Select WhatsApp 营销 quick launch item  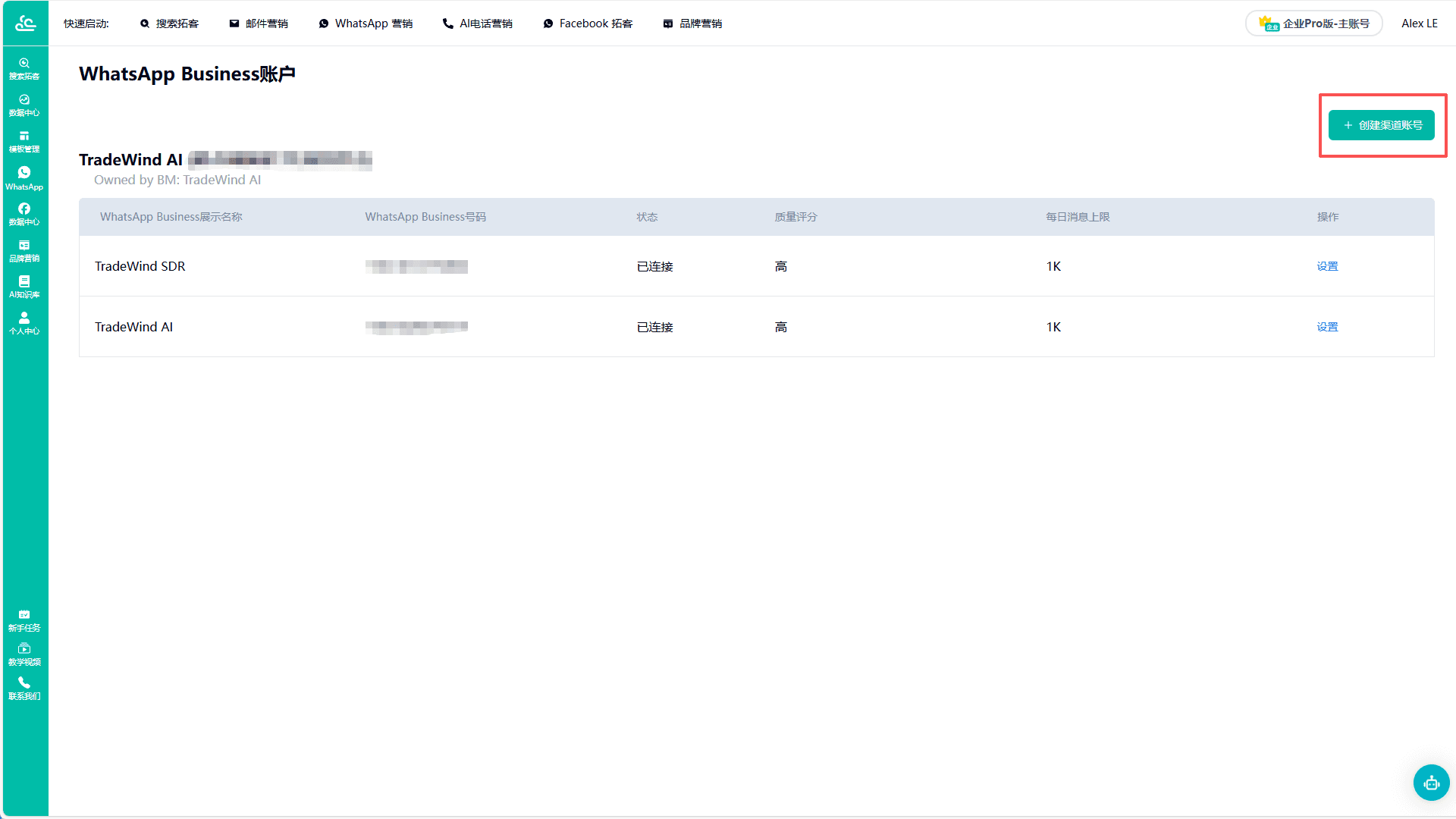(366, 24)
